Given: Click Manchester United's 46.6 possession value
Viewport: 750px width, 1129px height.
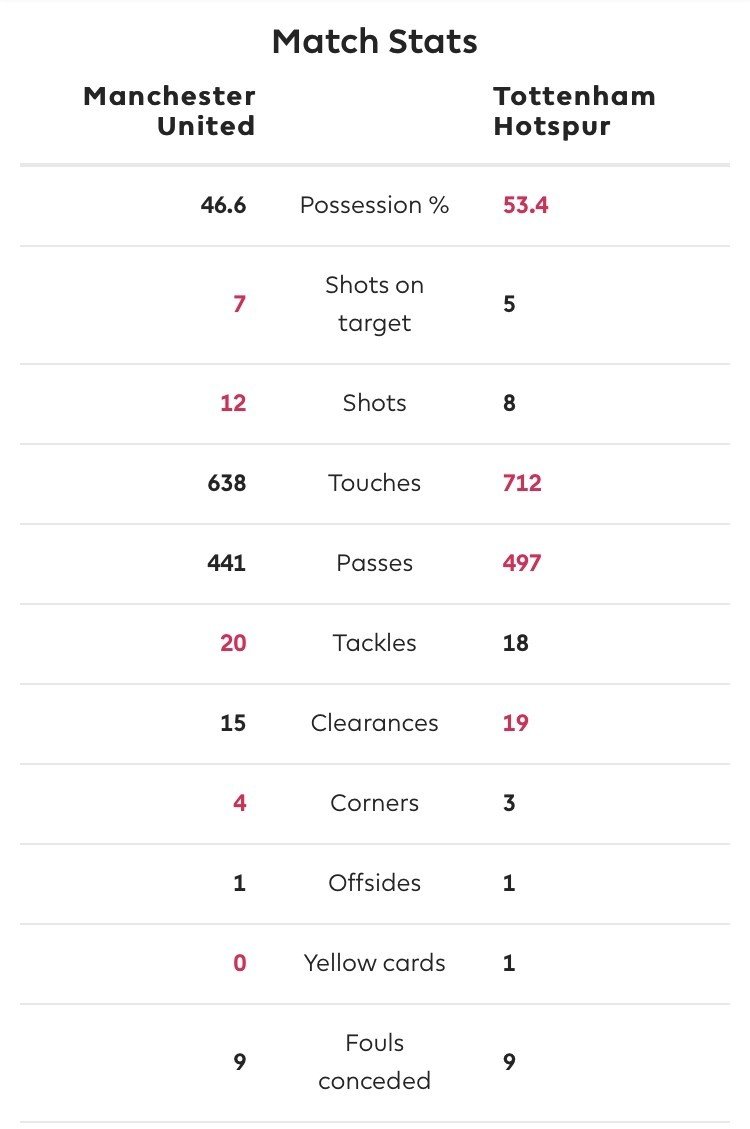Looking at the screenshot, I should (223, 205).
